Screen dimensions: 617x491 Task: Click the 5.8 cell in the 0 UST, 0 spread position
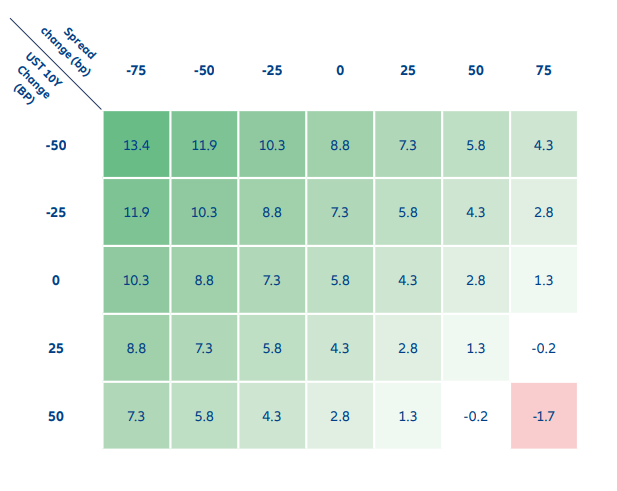coord(340,280)
